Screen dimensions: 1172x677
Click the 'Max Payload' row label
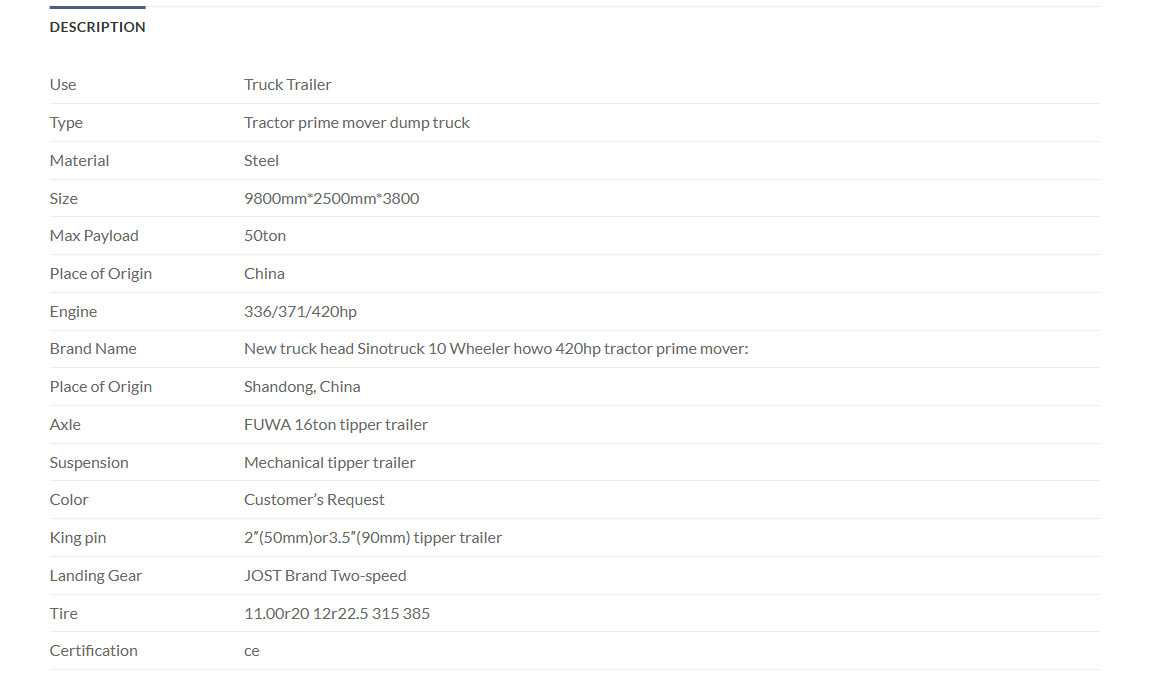tap(94, 235)
